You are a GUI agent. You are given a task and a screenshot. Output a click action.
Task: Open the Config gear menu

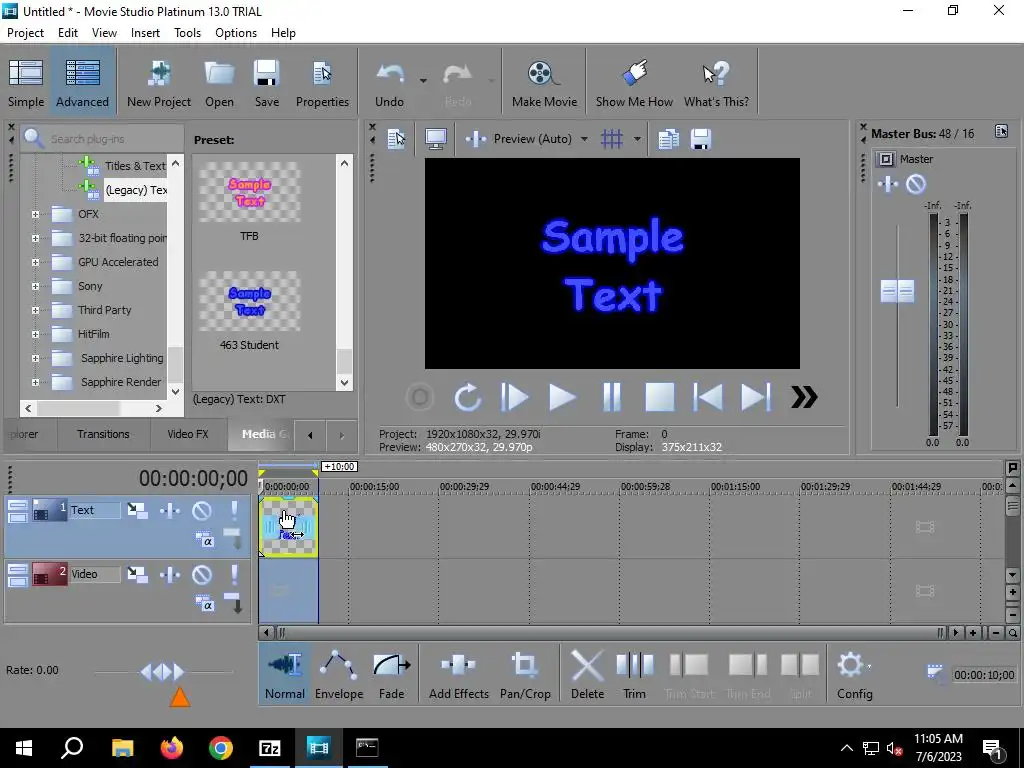(x=854, y=675)
